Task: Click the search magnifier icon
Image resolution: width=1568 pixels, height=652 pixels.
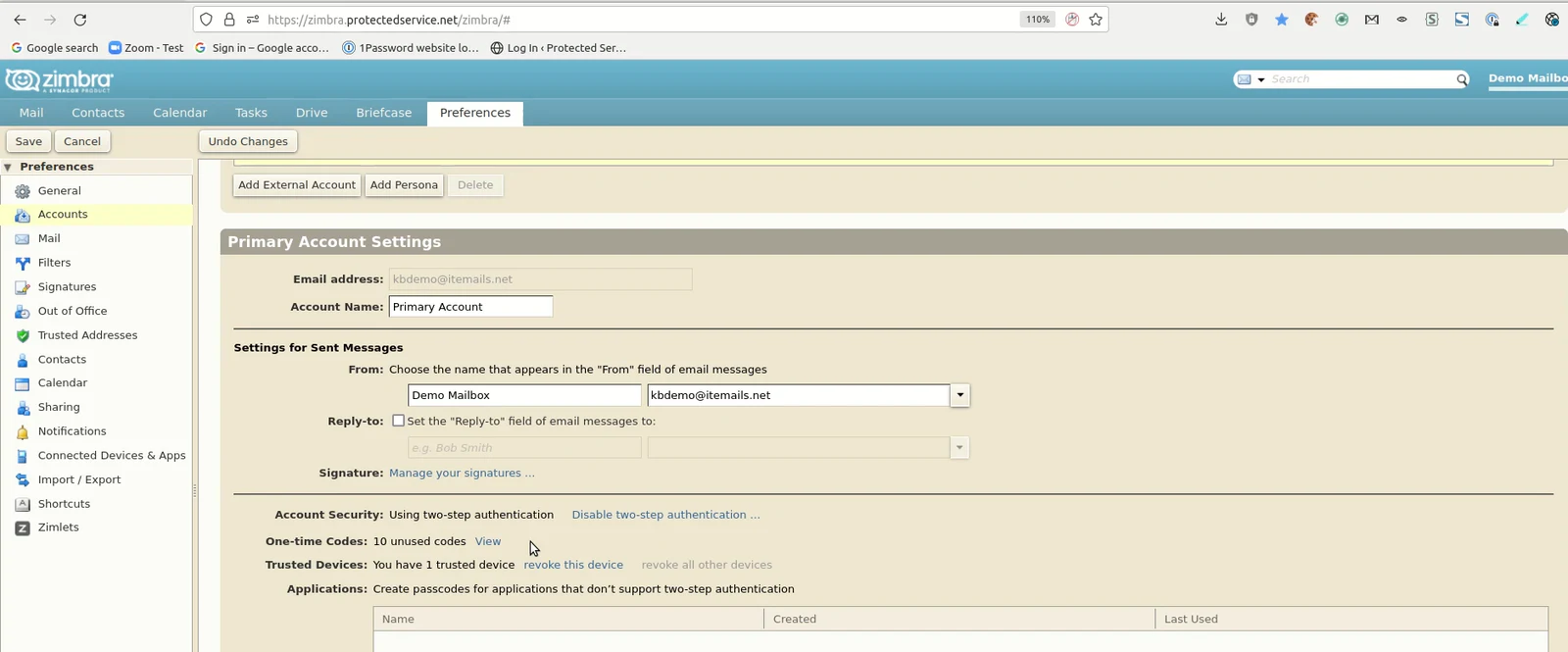Action: click(1461, 79)
